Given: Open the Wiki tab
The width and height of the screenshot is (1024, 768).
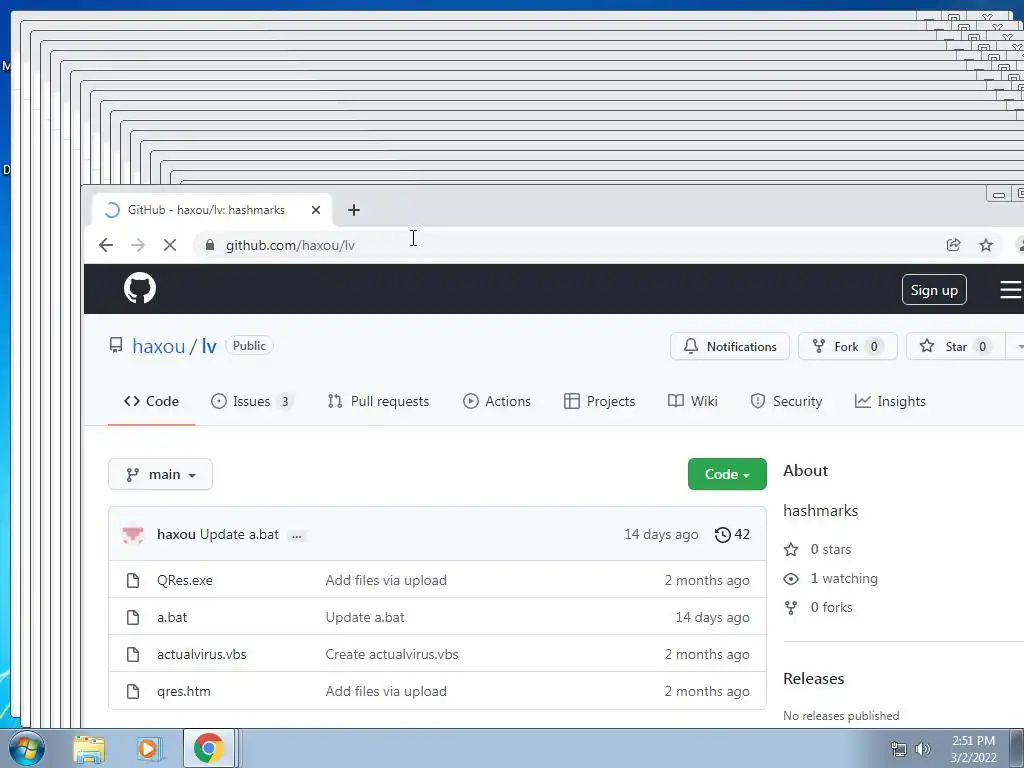Looking at the screenshot, I should (x=693, y=401).
